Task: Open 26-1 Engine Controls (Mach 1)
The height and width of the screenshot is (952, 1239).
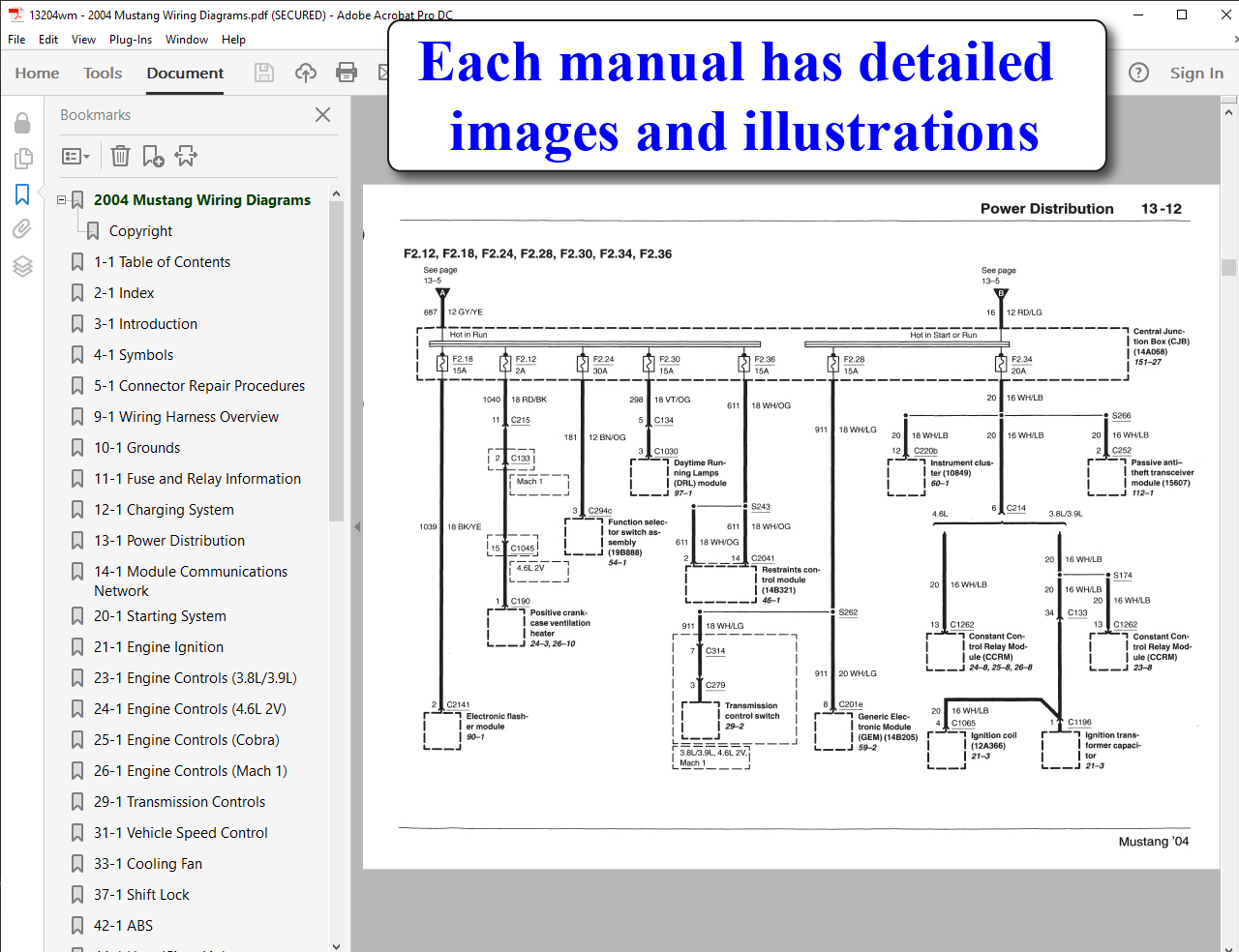Action: [191, 771]
